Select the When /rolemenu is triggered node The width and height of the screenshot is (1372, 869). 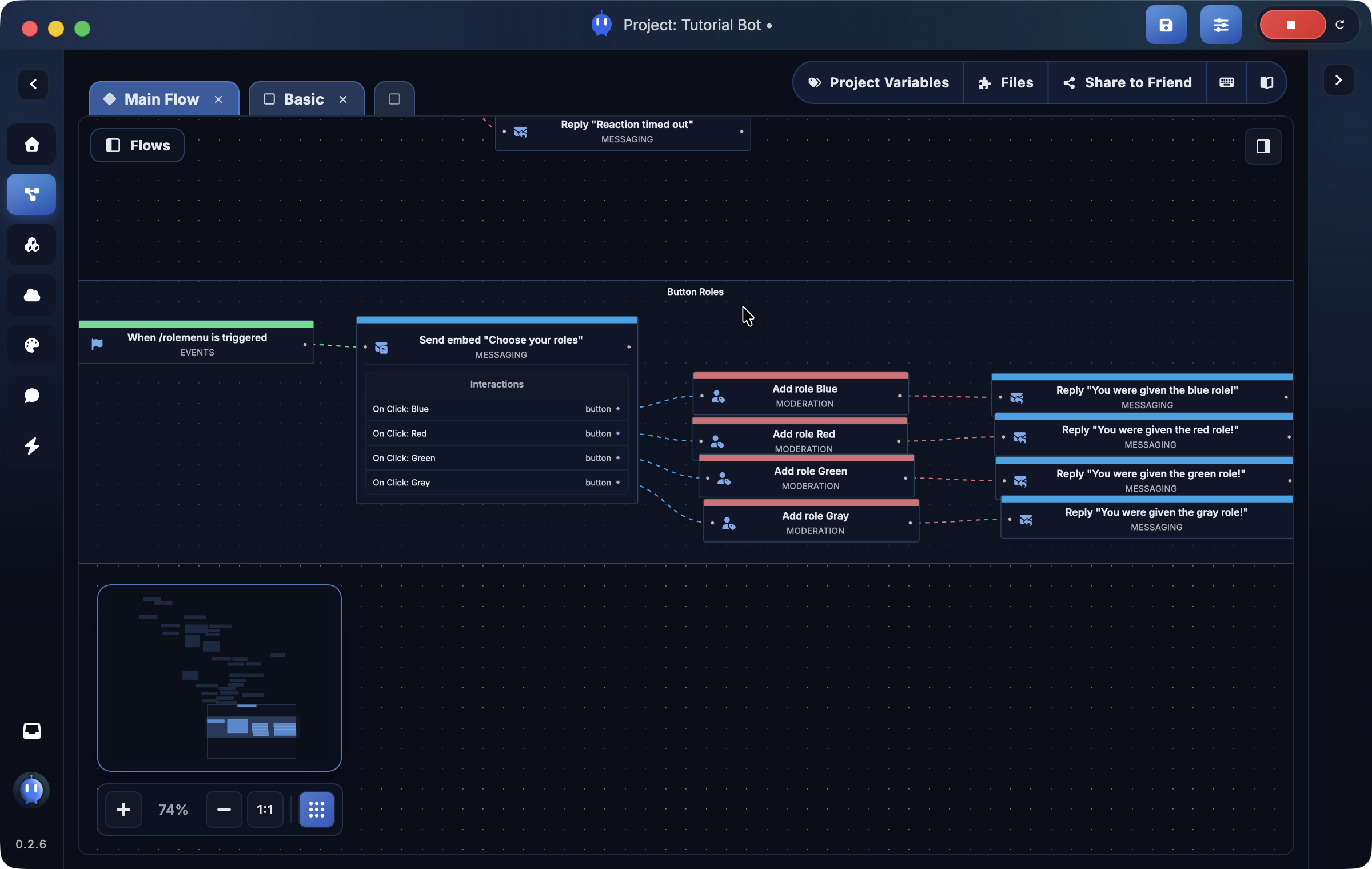click(x=196, y=342)
